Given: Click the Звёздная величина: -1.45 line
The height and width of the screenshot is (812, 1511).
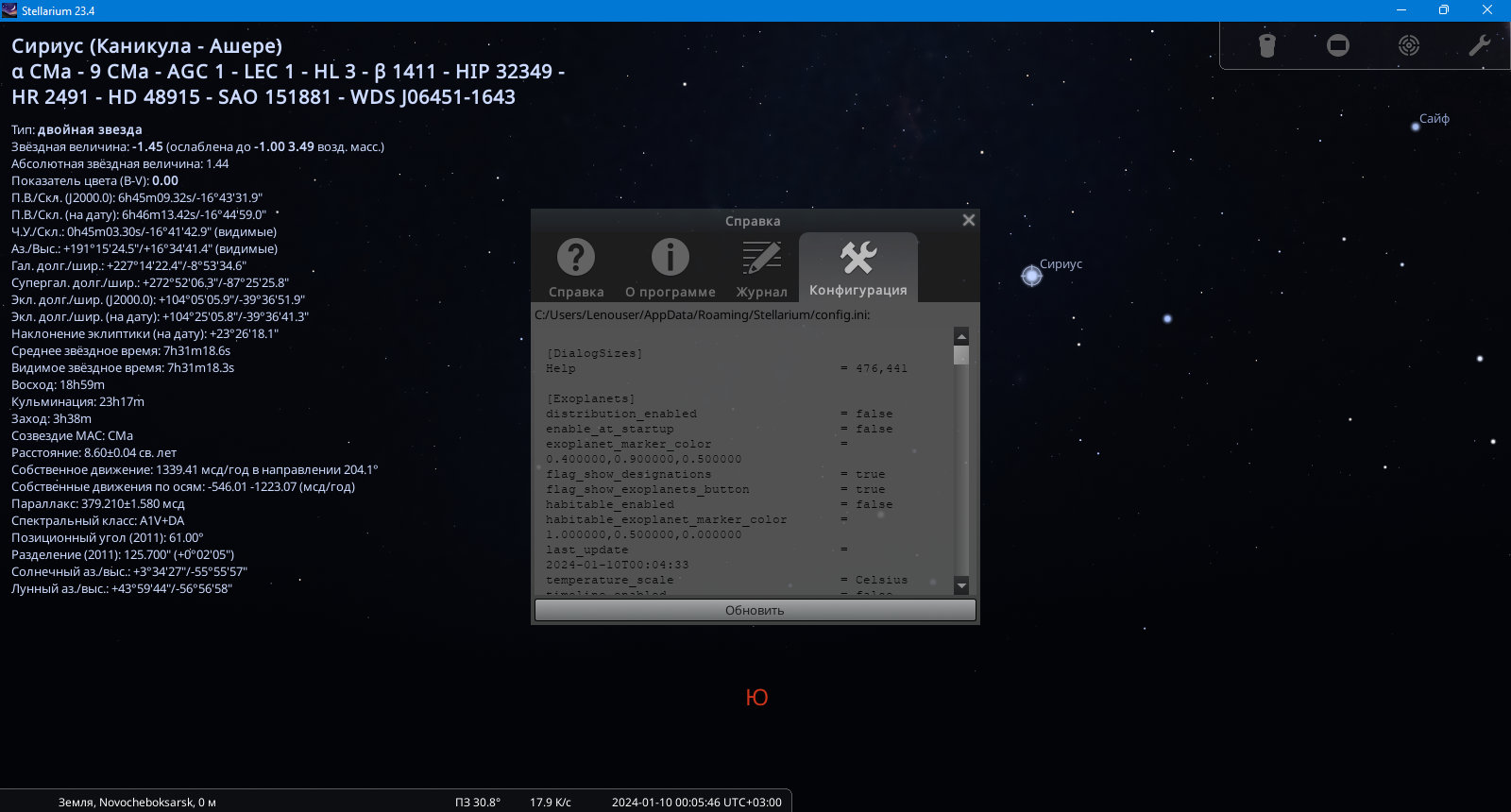Looking at the screenshot, I should (x=197, y=146).
